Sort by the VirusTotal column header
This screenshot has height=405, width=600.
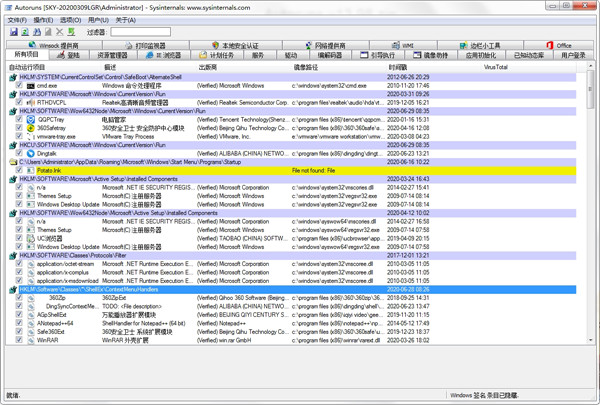coord(495,67)
